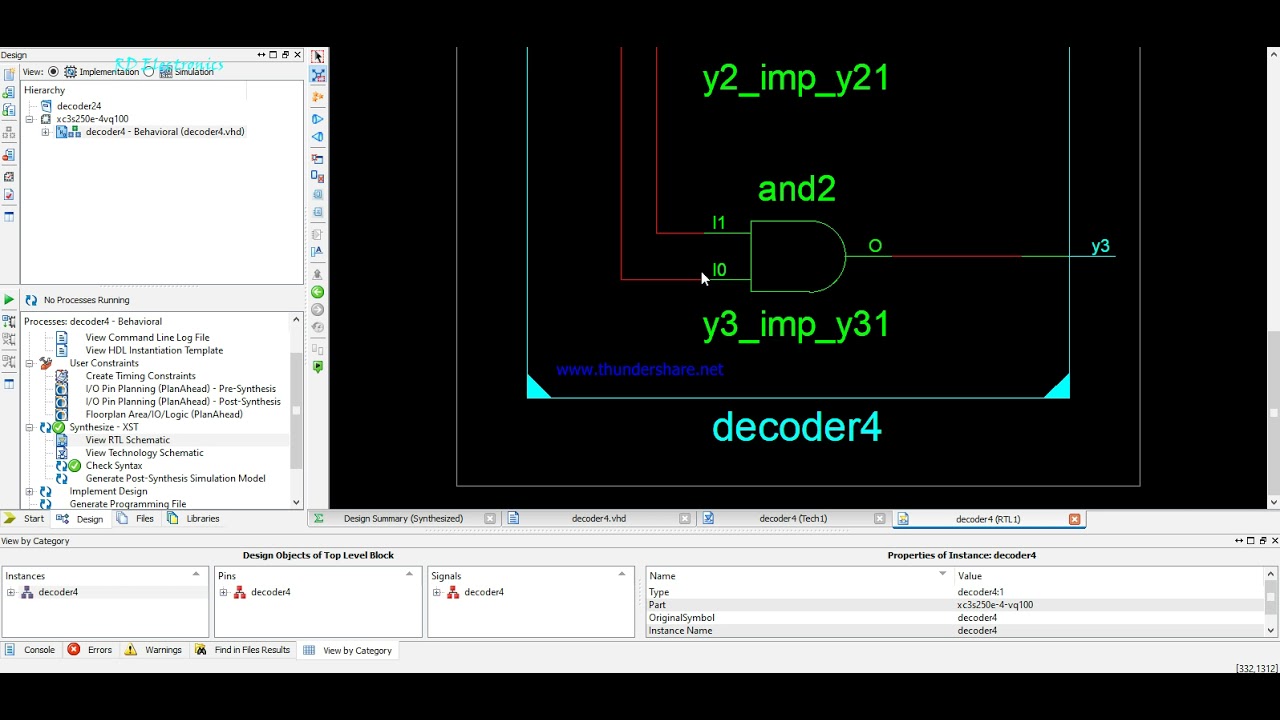Click Generate Post-Synthesis Simulation Model process
Screen dimensions: 1280x720
(176, 479)
